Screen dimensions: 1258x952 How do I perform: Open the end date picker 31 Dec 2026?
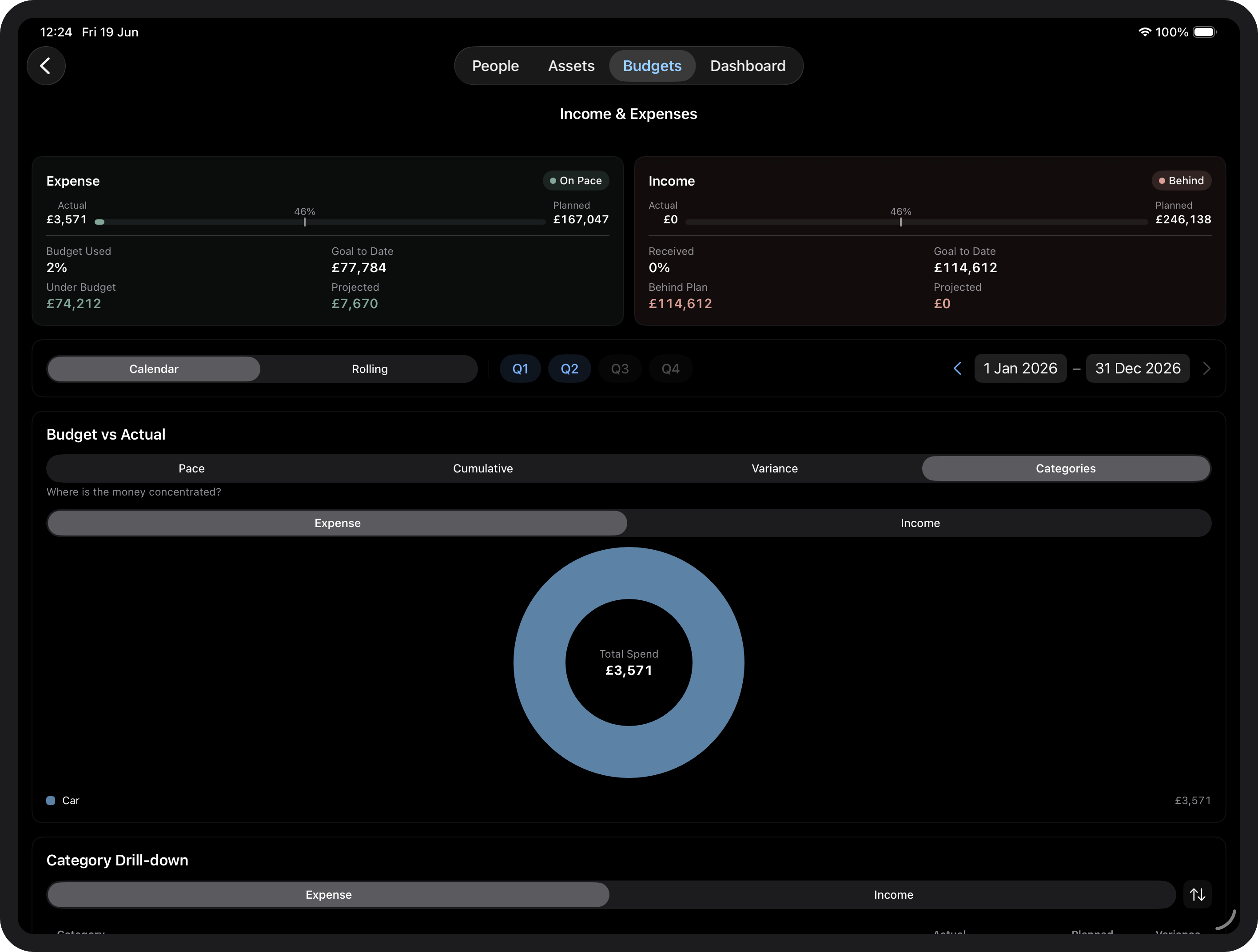coord(1138,368)
